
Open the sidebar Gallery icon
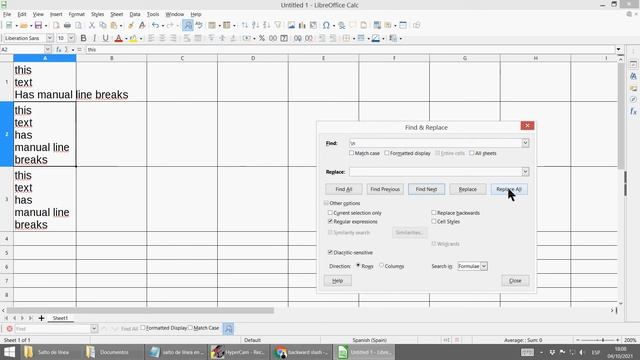[633, 88]
